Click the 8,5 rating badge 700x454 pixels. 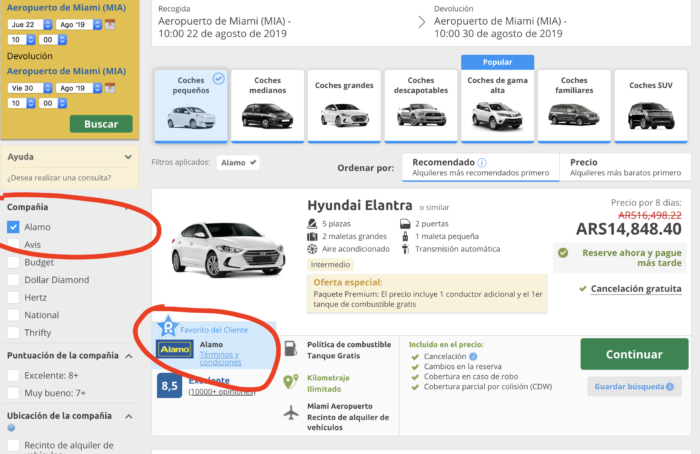(x=169, y=386)
